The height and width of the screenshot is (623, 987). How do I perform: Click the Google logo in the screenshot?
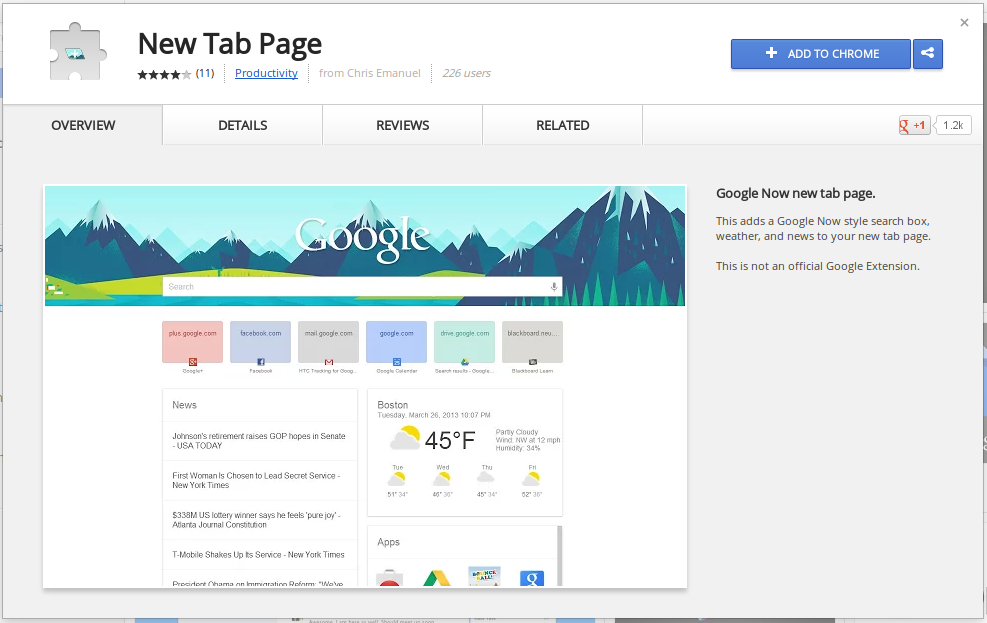pos(363,238)
